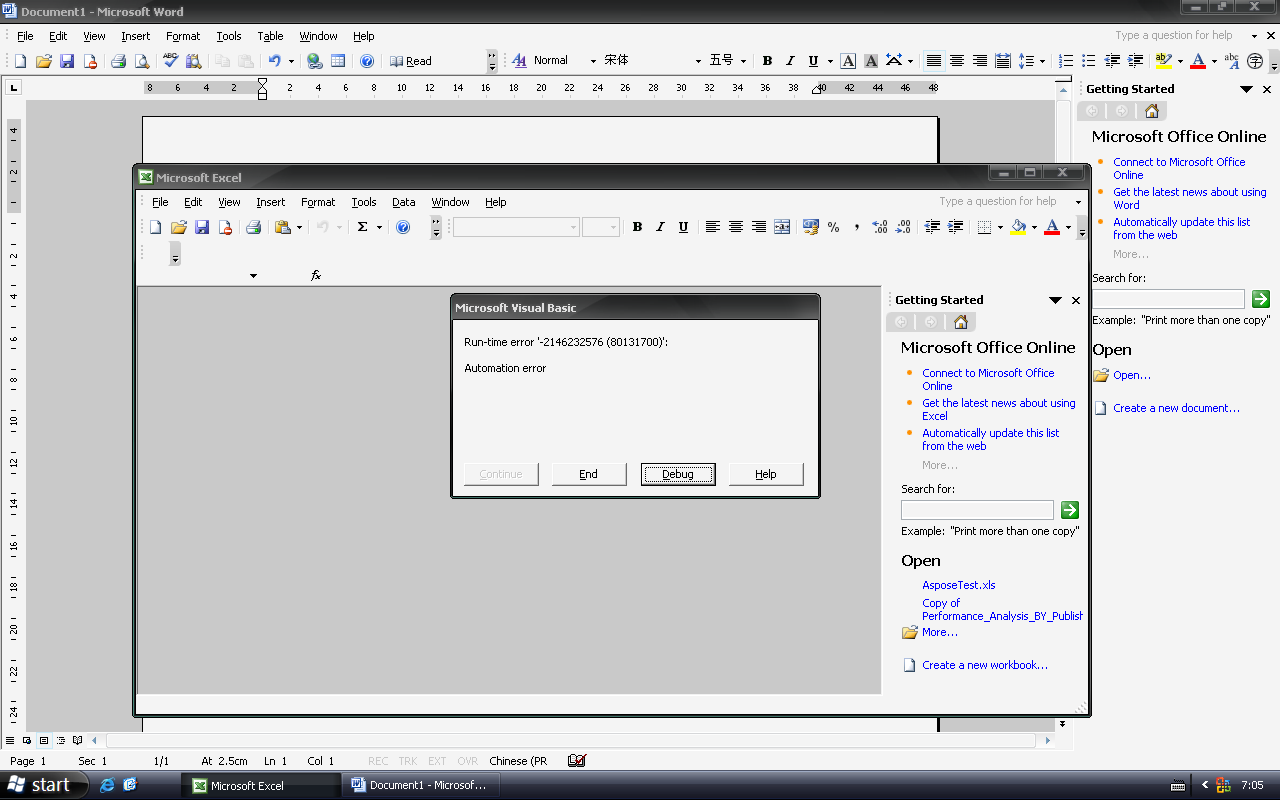Viewport: 1280px width, 800px height.
Task: Click the Tables and Borders icon in Word
Action: point(338,61)
